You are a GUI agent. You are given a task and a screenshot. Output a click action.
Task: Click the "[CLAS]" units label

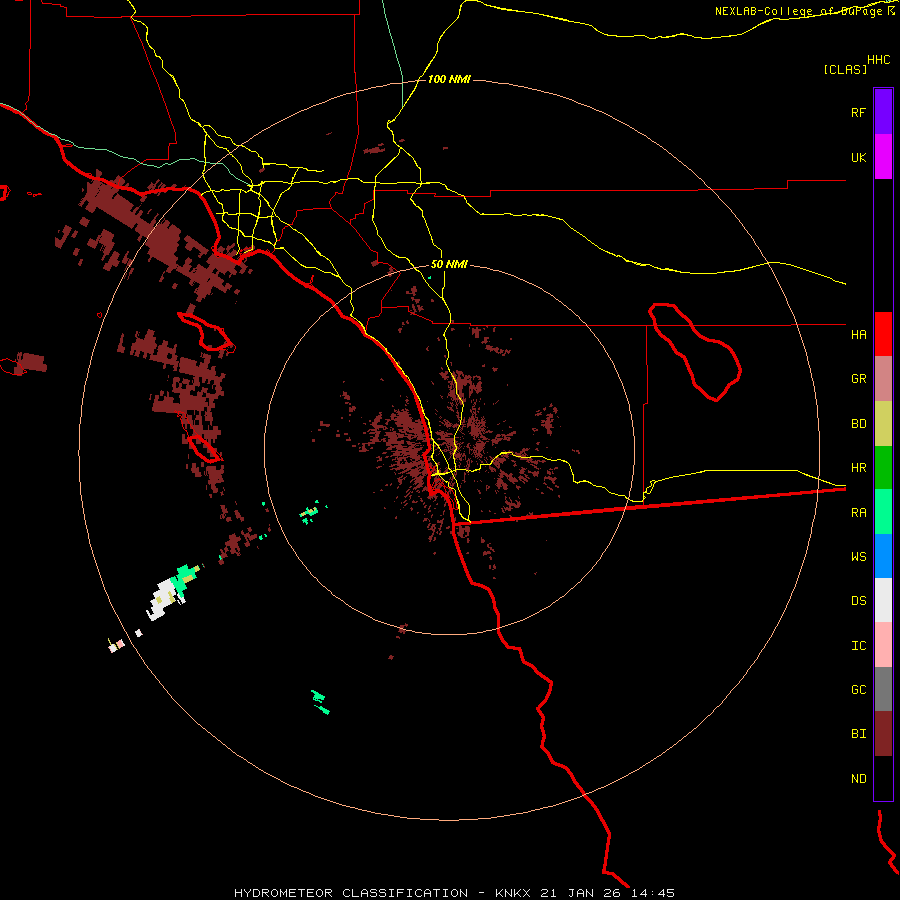(x=845, y=69)
